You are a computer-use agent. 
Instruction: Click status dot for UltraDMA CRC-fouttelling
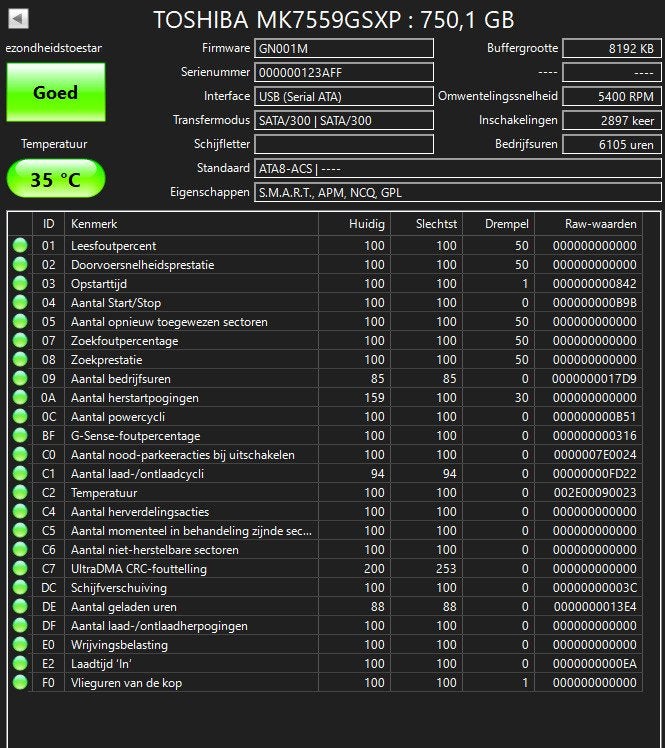click(20, 569)
